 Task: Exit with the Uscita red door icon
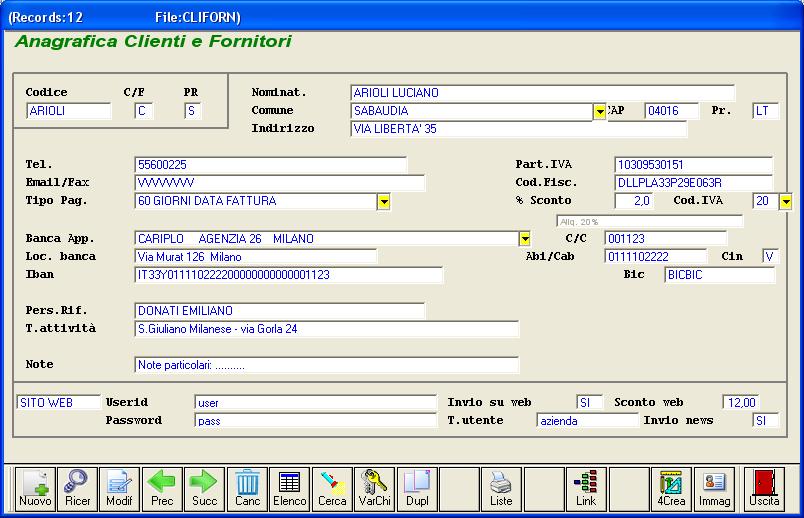coord(765,489)
